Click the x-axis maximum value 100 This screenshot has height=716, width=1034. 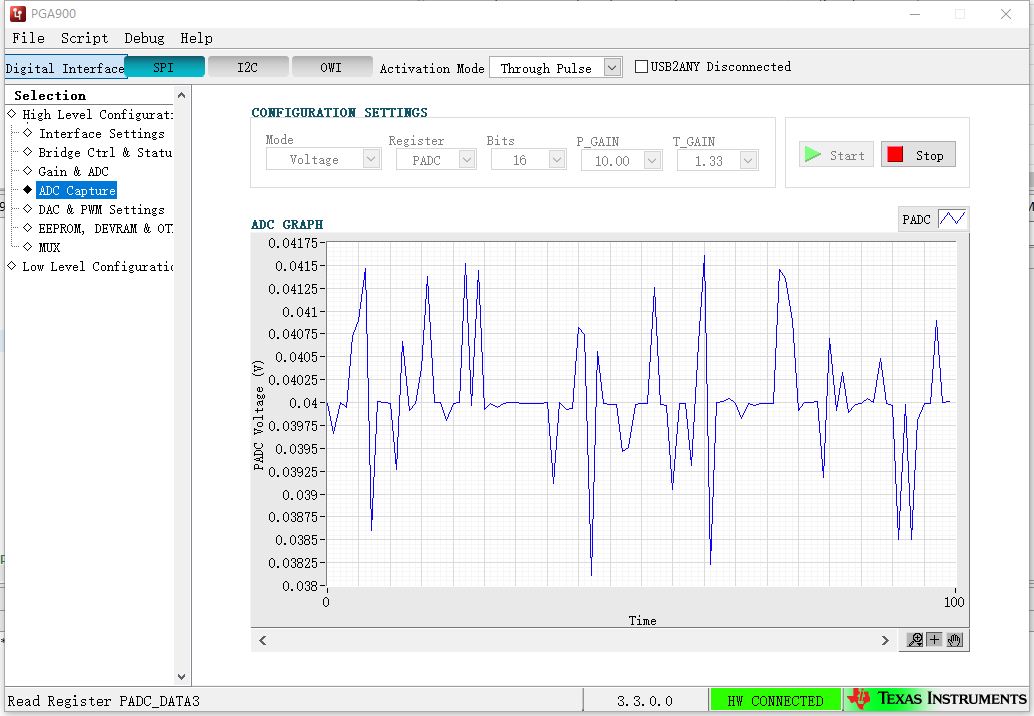(x=954, y=602)
